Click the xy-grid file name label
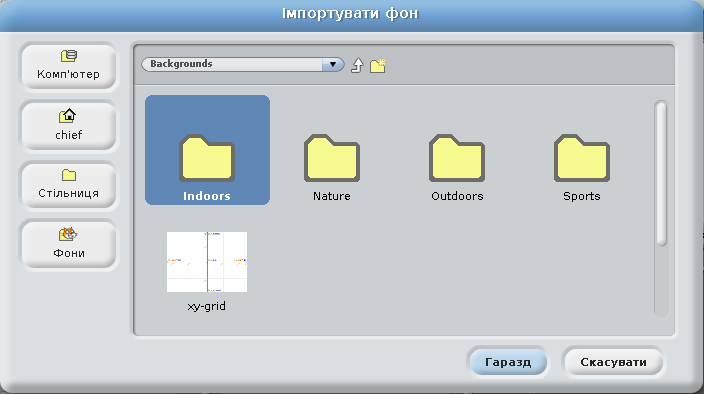The width and height of the screenshot is (704, 394). pos(207,306)
